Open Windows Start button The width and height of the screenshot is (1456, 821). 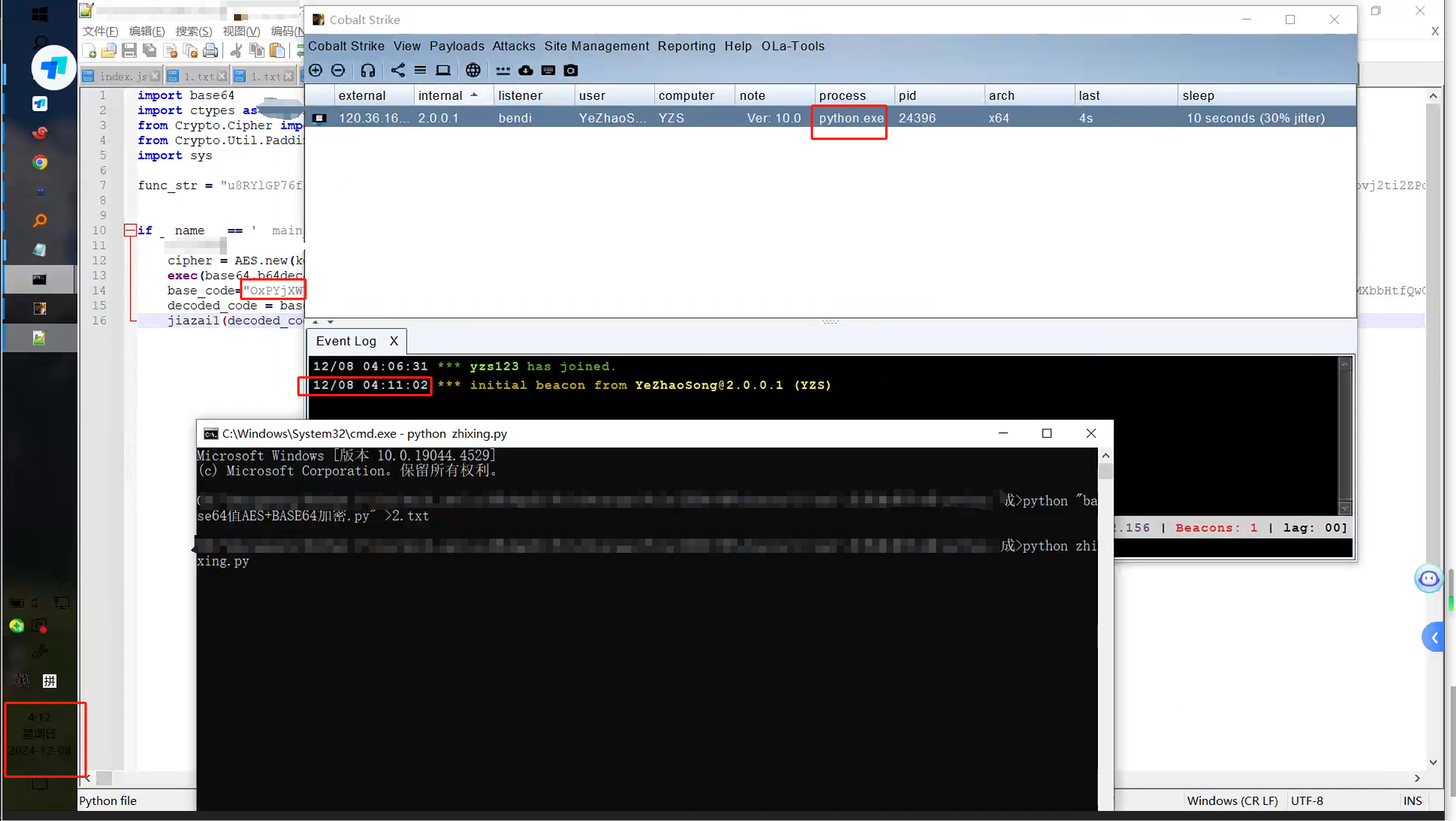point(40,14)
